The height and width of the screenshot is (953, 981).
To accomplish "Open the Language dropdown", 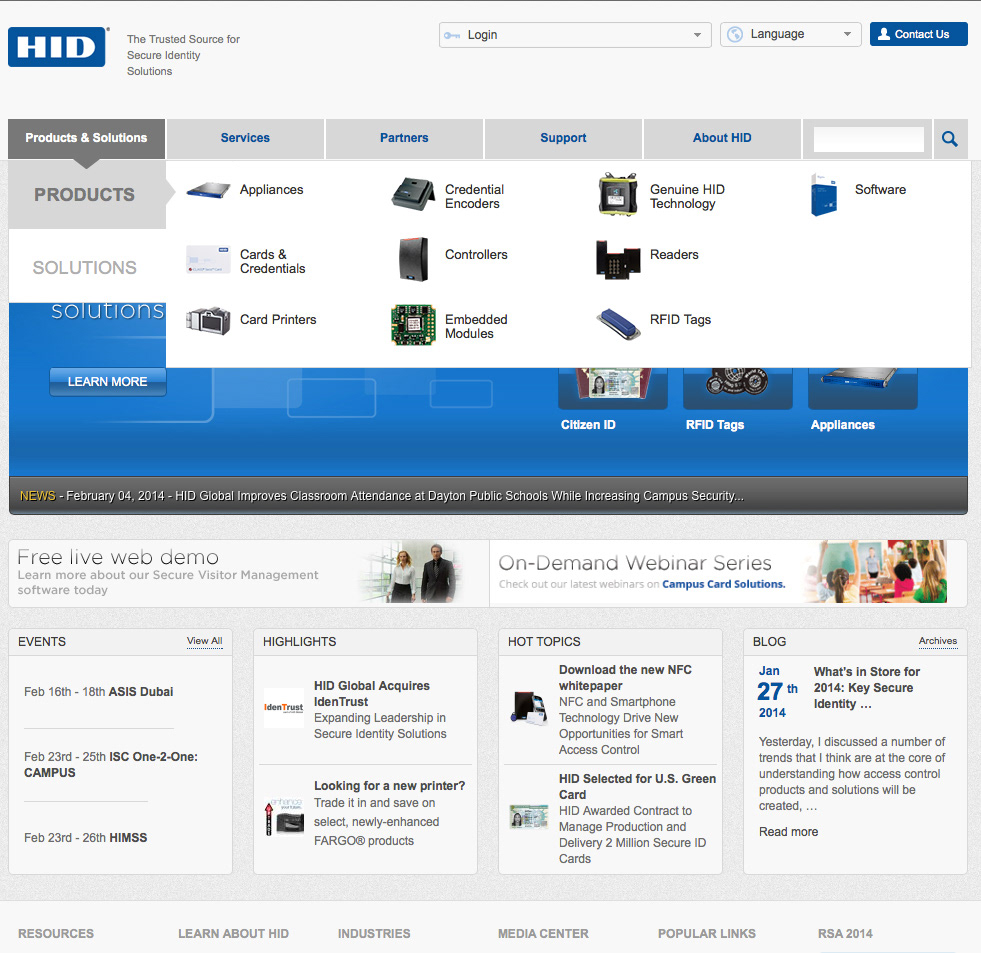I will (x=790, y=35).
